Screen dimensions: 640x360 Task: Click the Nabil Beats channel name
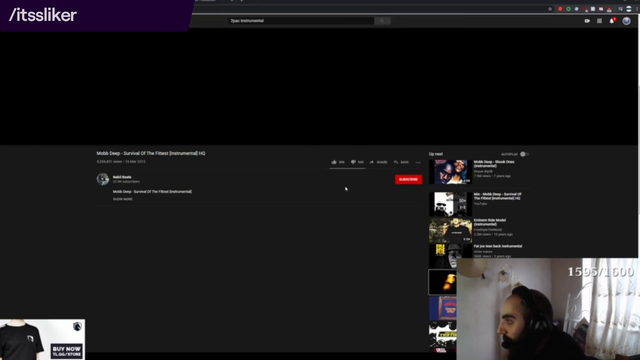(x=122, y=177)
